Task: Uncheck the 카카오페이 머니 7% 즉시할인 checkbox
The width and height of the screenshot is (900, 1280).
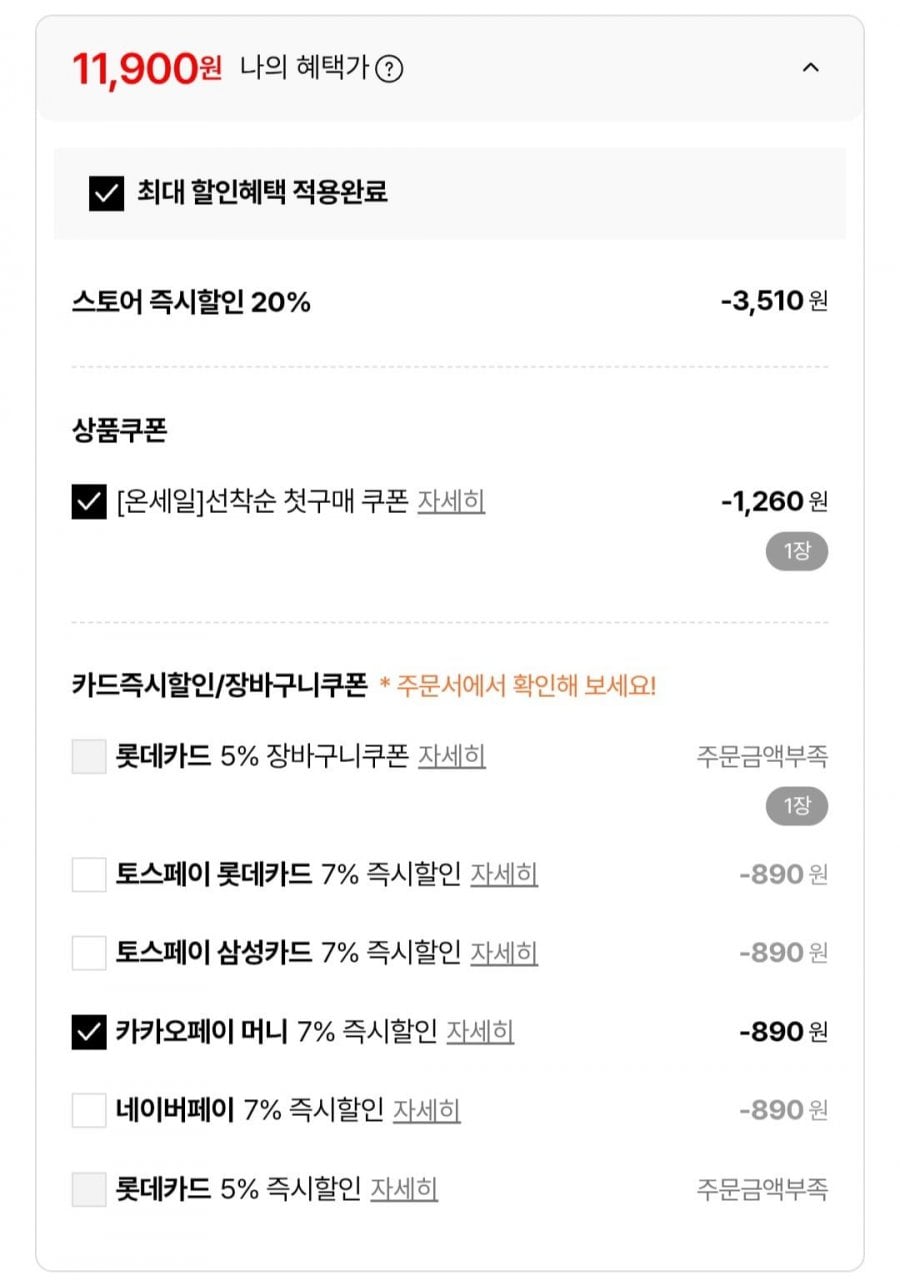Action: point(89,1032)
